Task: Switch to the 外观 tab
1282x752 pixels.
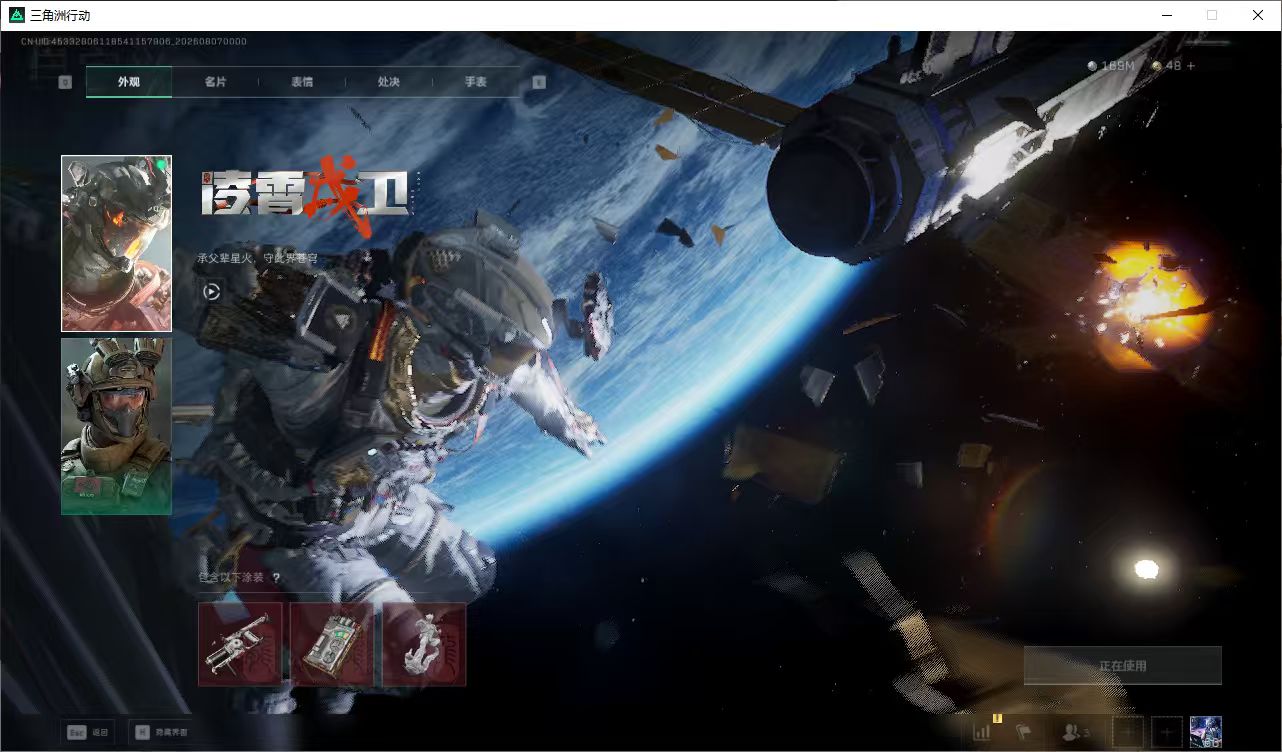Action: [129, 82]
